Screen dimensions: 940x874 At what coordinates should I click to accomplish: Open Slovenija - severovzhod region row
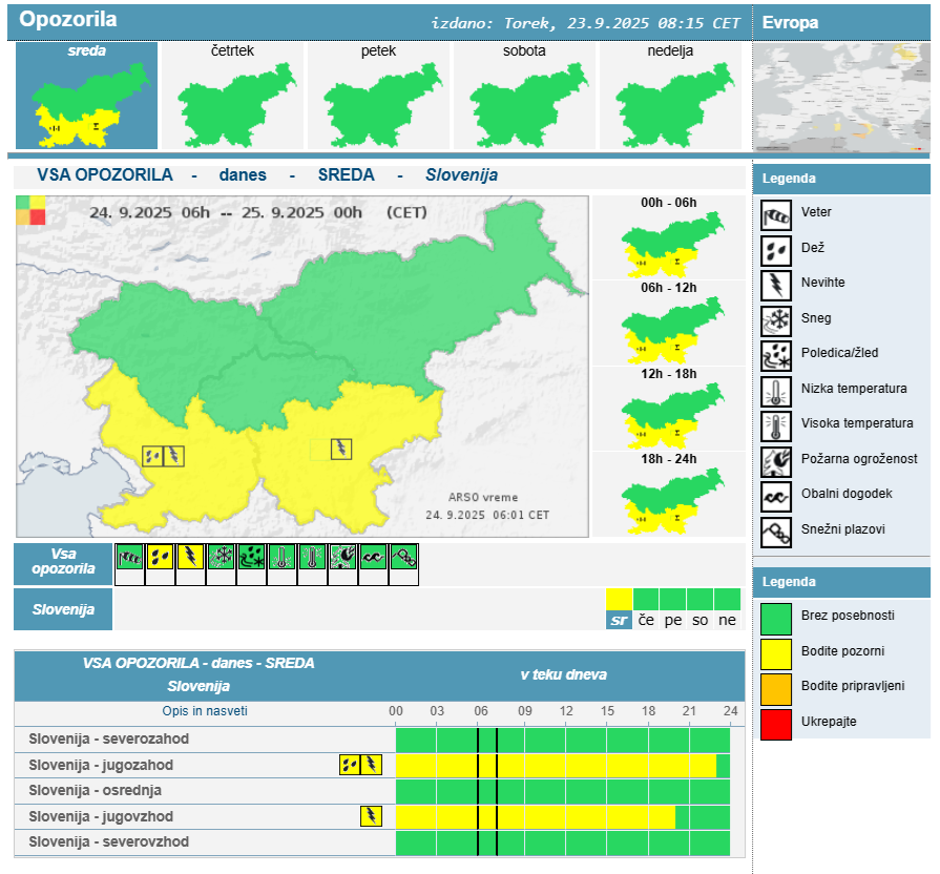[108, 842]
